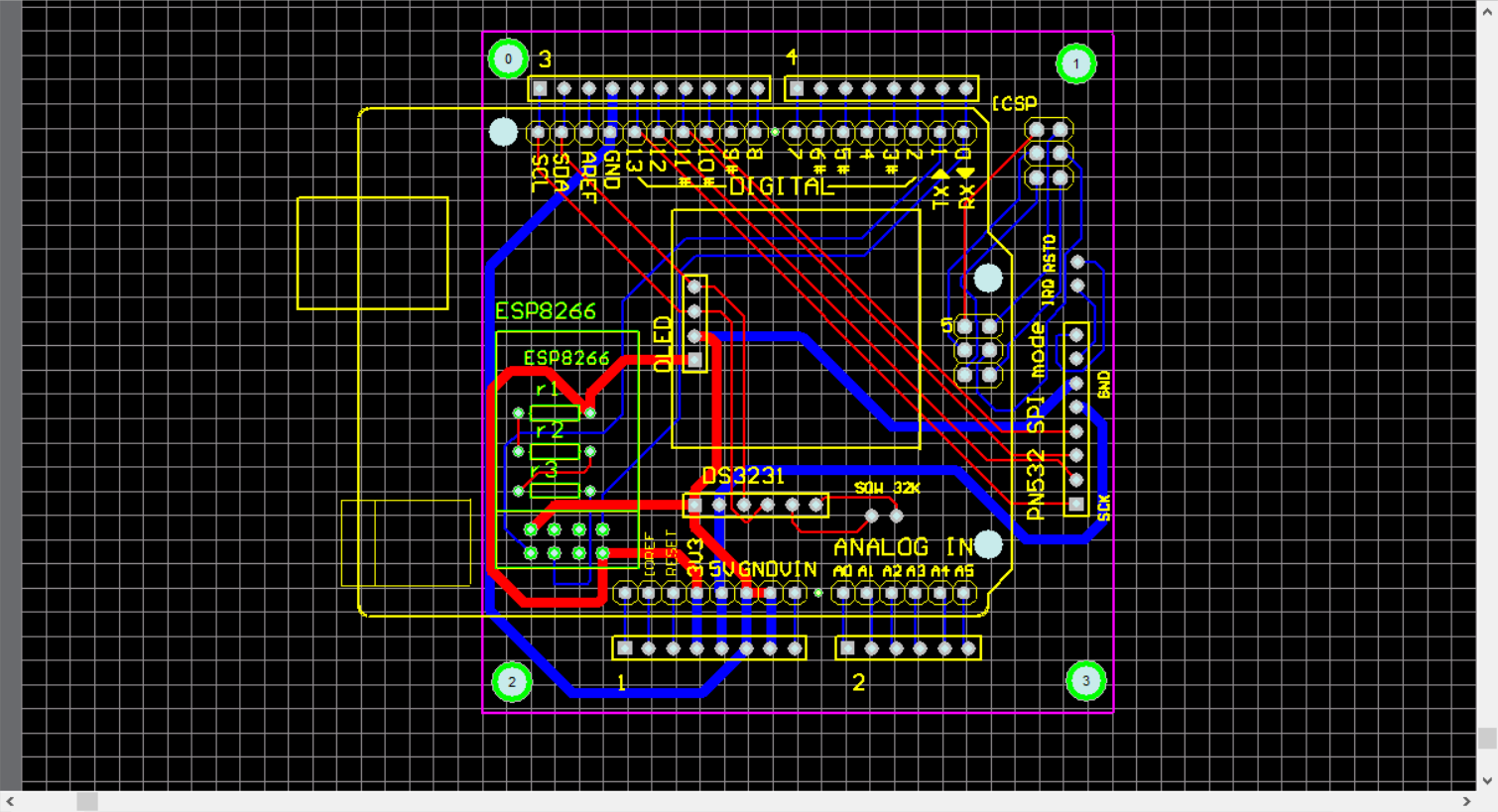Click the Tx silkscreen label
1498x812 pixels.
[x=940, y=195]
